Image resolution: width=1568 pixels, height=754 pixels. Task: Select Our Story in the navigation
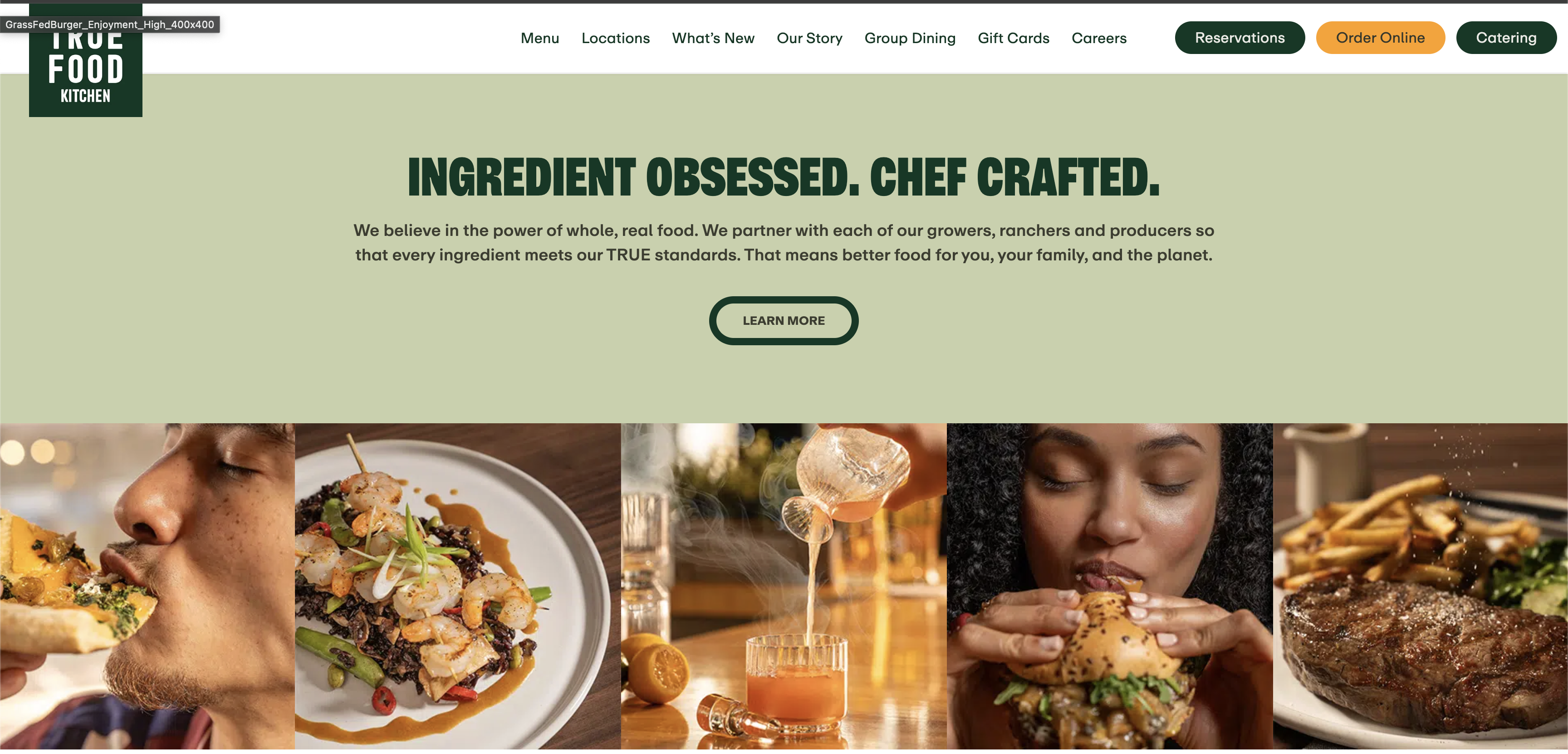[809, 39]
